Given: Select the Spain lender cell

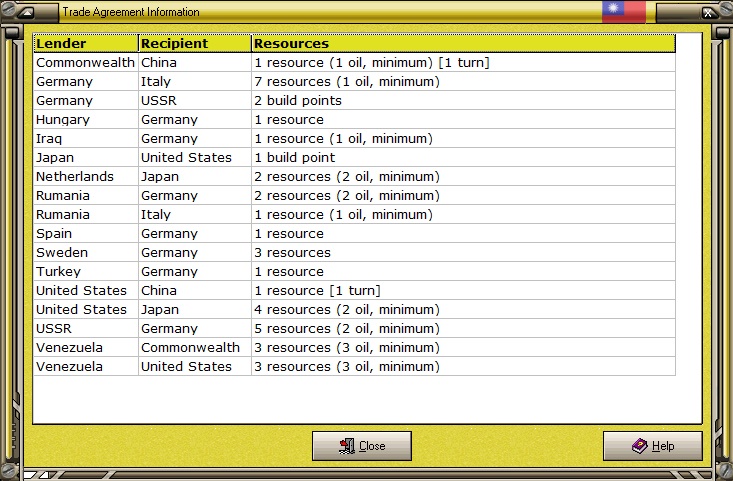Looking at the screenshot, I should [x=86, y=234].
